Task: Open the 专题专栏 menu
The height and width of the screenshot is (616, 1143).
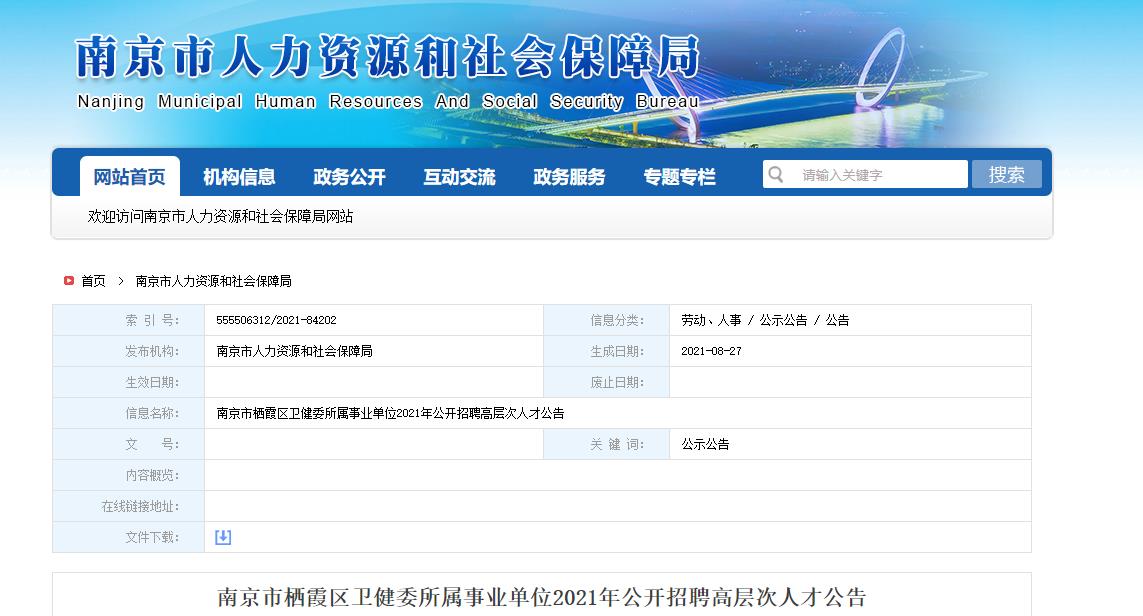Action: (x=679, y=176)
